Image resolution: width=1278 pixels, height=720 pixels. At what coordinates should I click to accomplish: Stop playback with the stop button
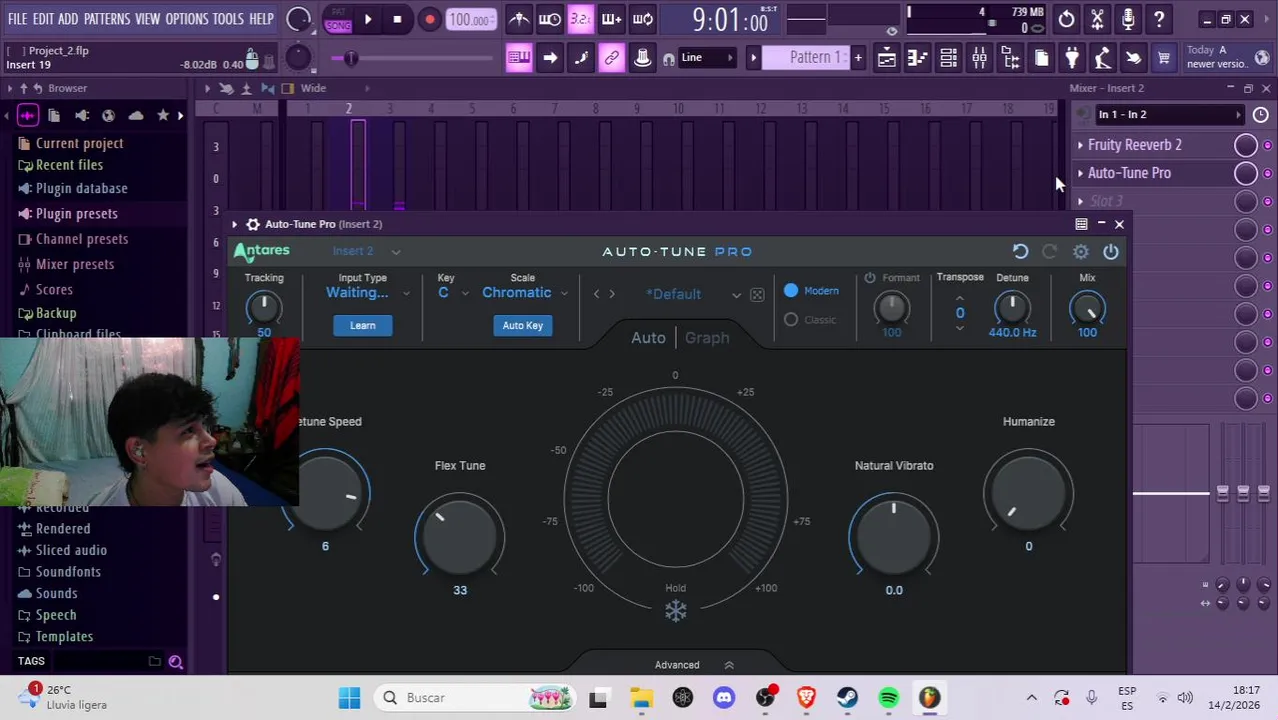(x=397, y=19)
